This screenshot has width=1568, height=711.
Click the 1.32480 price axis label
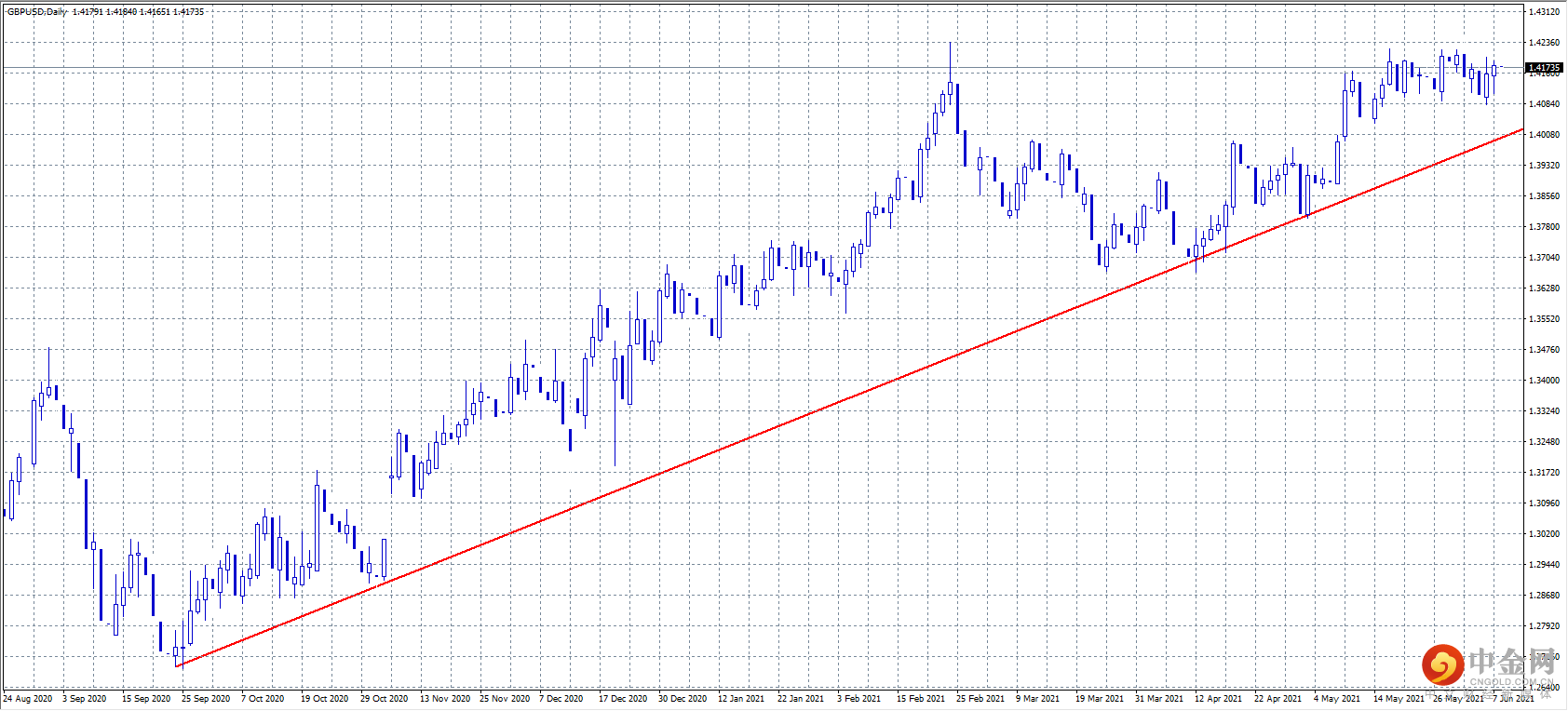pos(1544,442)
